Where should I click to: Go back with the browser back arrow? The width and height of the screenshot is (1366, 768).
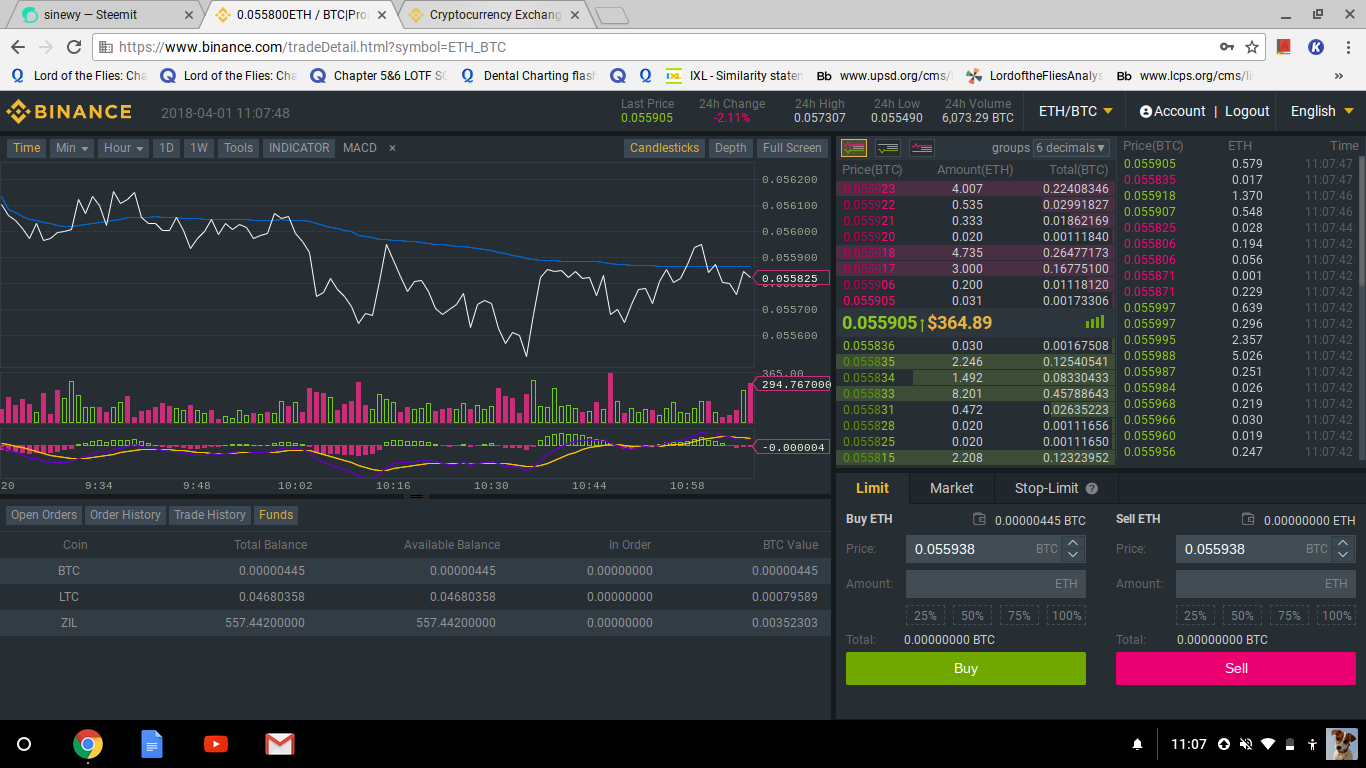[18, 47]
